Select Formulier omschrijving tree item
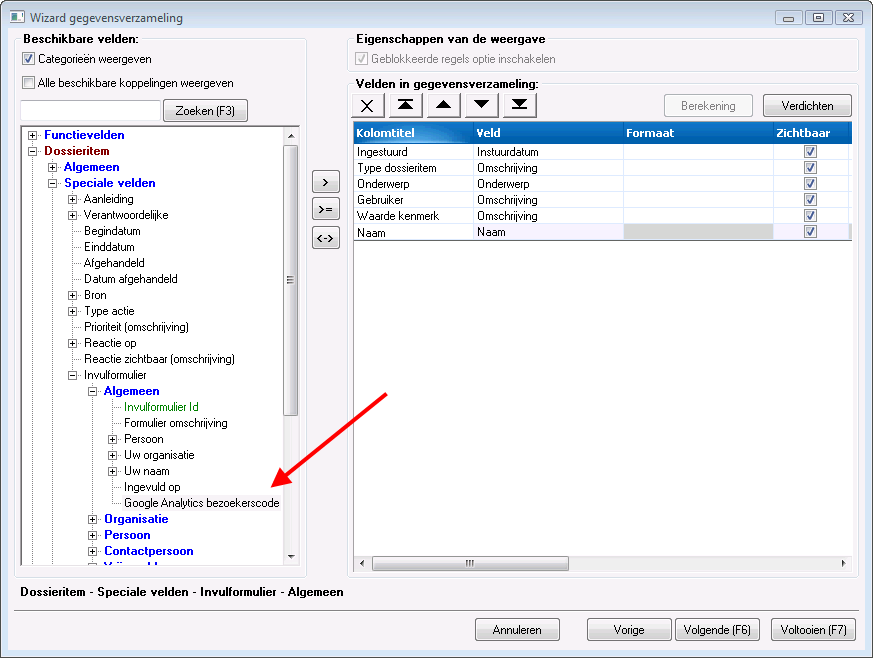The width and height of the screenshot is (873, 658). pos(175,423)
